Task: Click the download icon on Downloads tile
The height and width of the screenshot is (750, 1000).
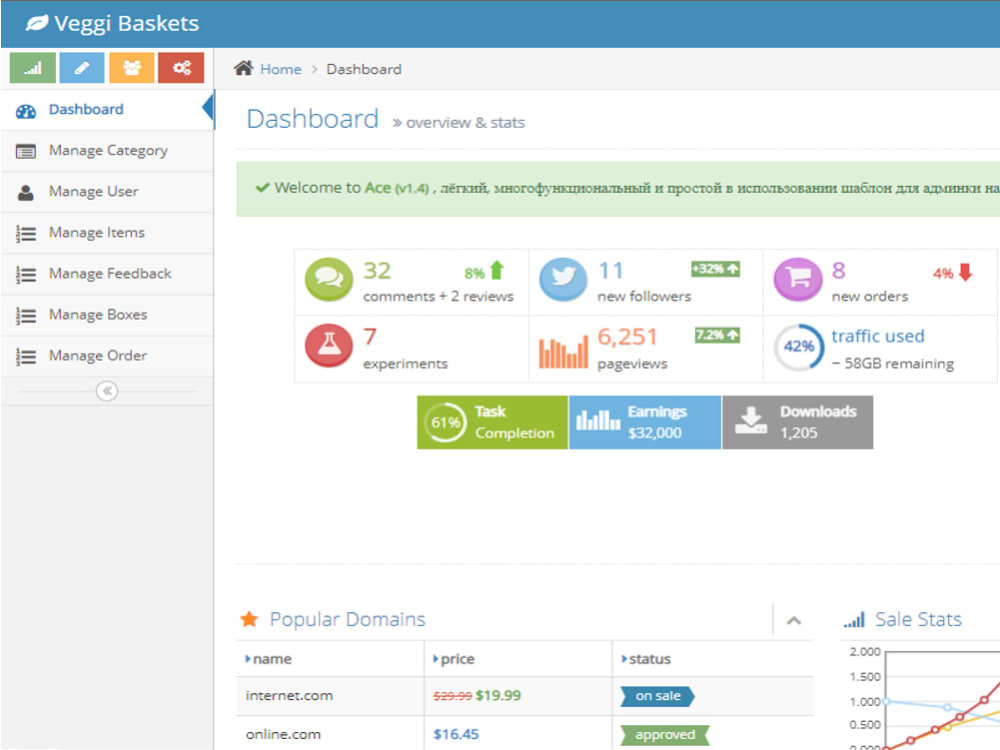Action: pos(751,420)
